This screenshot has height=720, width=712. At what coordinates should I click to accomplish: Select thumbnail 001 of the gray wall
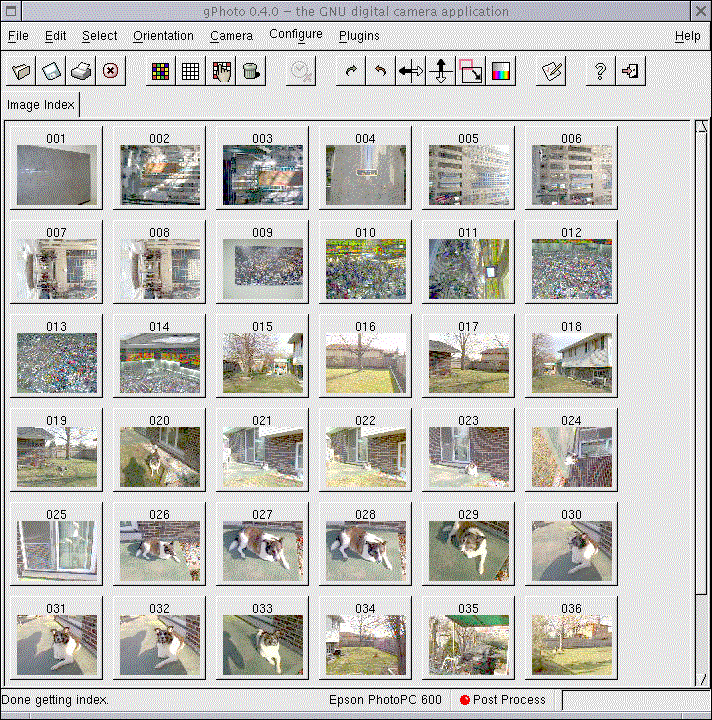[x=56, y=168]
